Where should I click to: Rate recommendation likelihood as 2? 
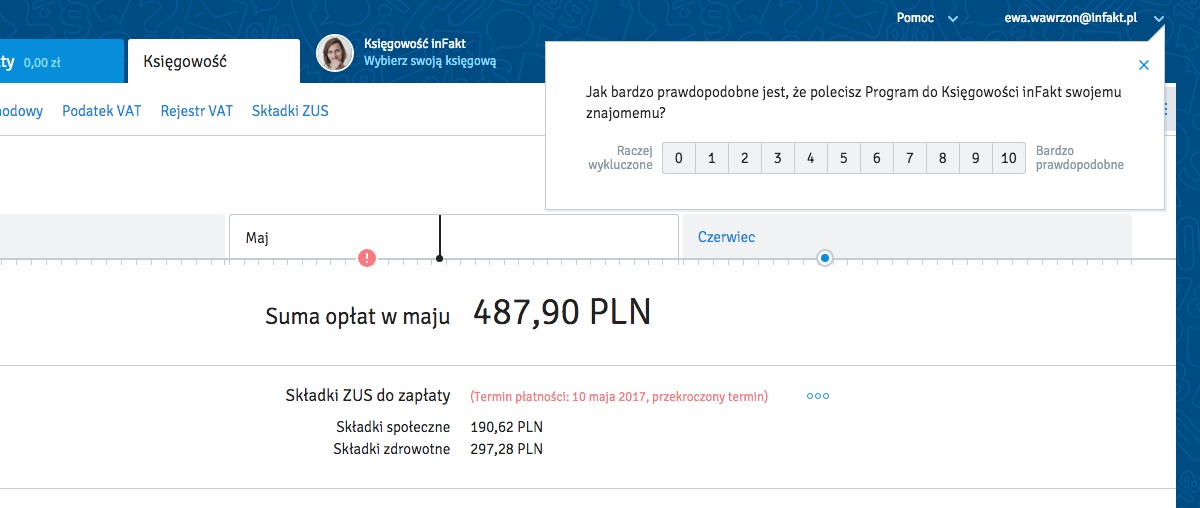coord(745,158)
